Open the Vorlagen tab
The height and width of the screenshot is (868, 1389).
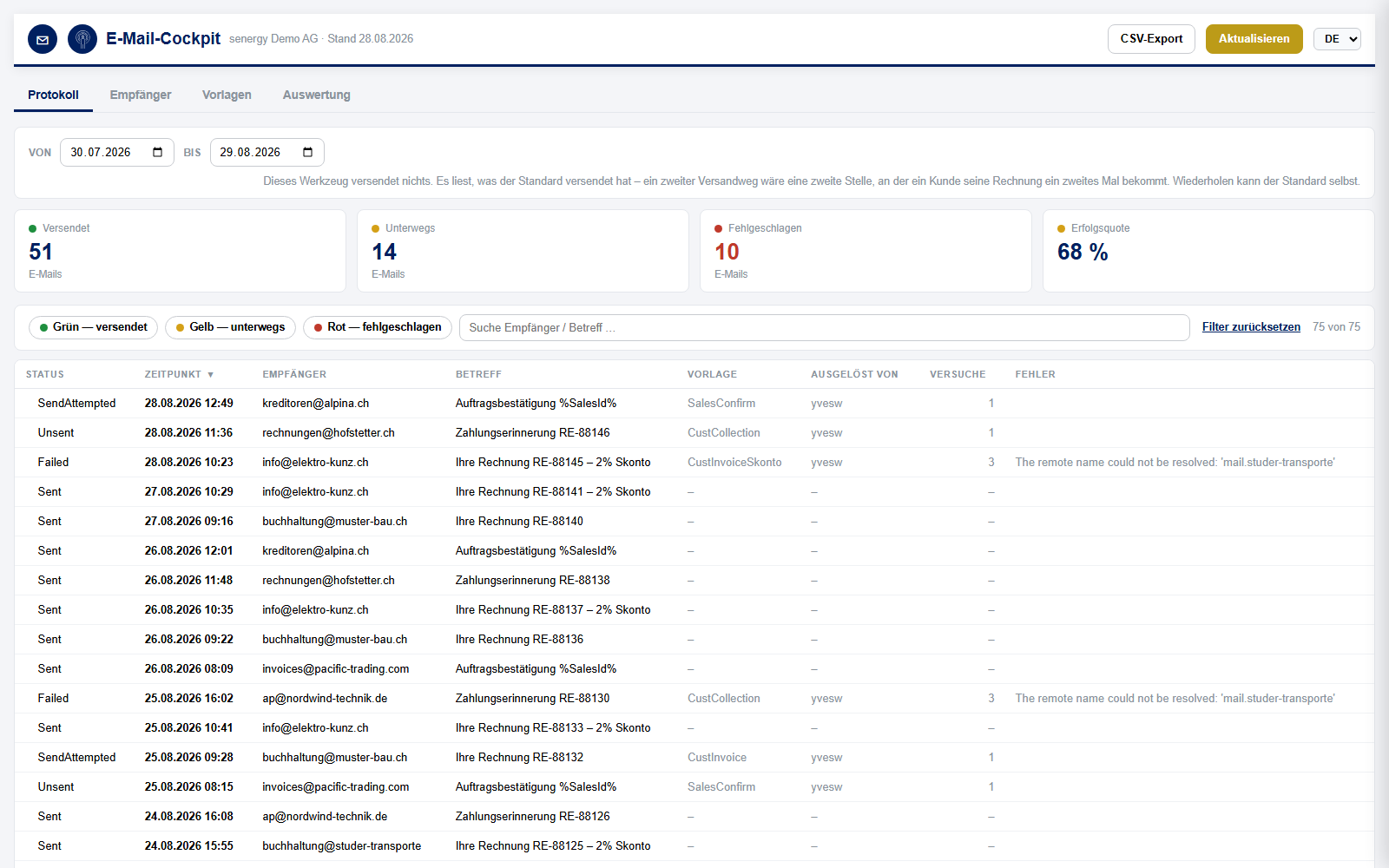coord(227,95)
